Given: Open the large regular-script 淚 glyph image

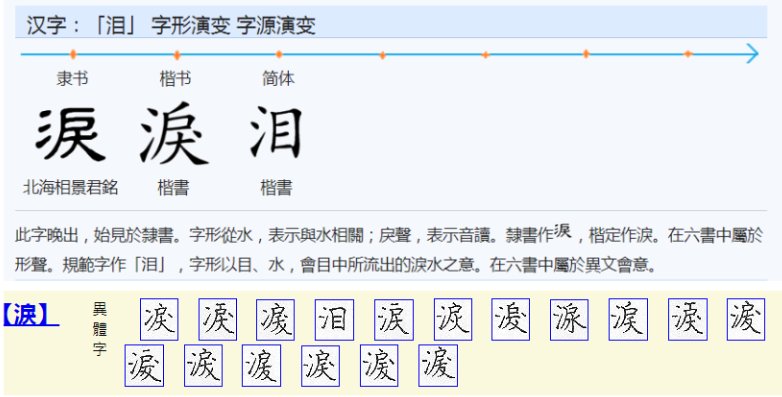Looking at the screenshot, I should point(174,133).
